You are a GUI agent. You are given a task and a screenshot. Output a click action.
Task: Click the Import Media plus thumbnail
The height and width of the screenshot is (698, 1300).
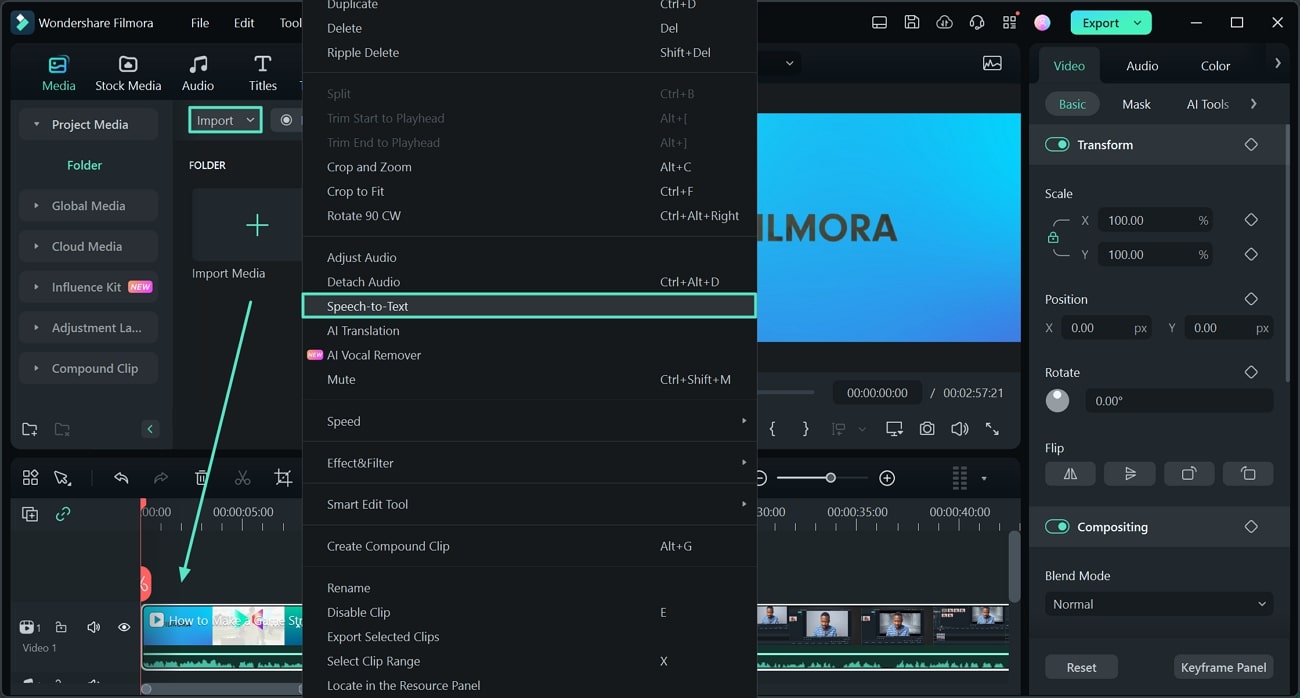pos(257,225)
